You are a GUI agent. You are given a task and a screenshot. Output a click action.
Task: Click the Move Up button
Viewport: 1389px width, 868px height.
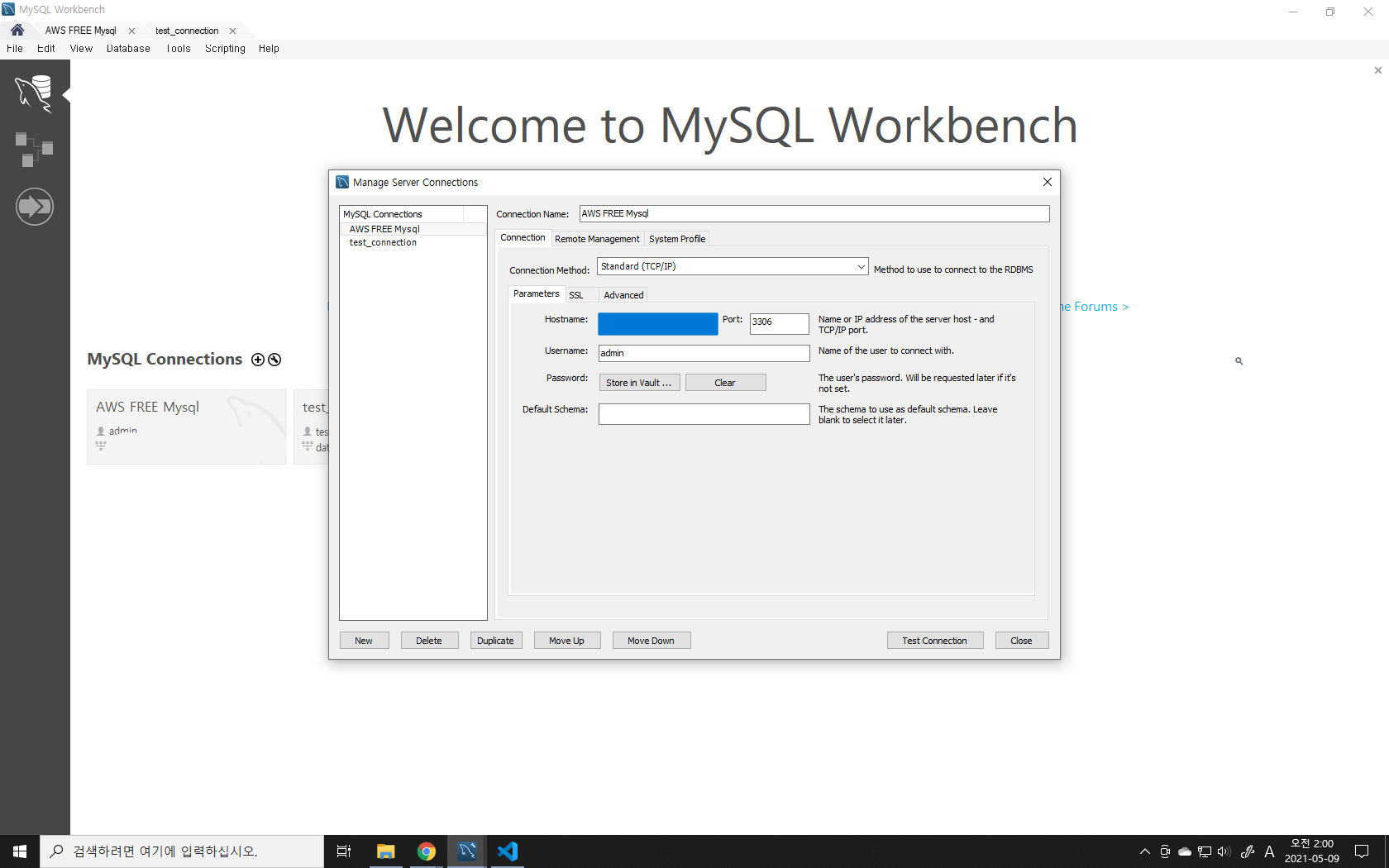[566, 641]
